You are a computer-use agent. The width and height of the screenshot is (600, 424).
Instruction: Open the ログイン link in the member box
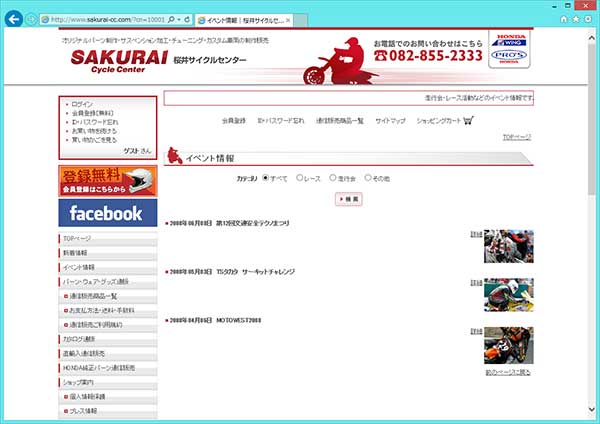[82, 104]
